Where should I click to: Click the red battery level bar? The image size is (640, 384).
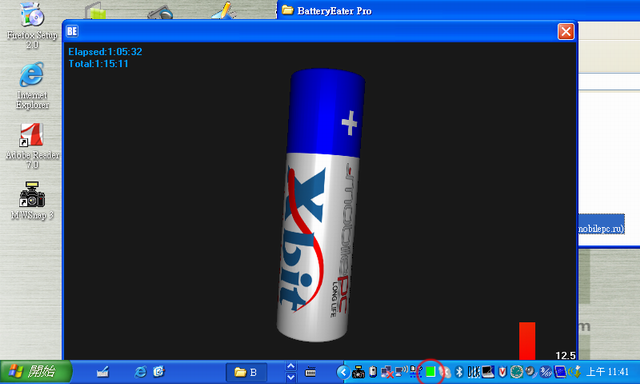click(x=527, y=341)
